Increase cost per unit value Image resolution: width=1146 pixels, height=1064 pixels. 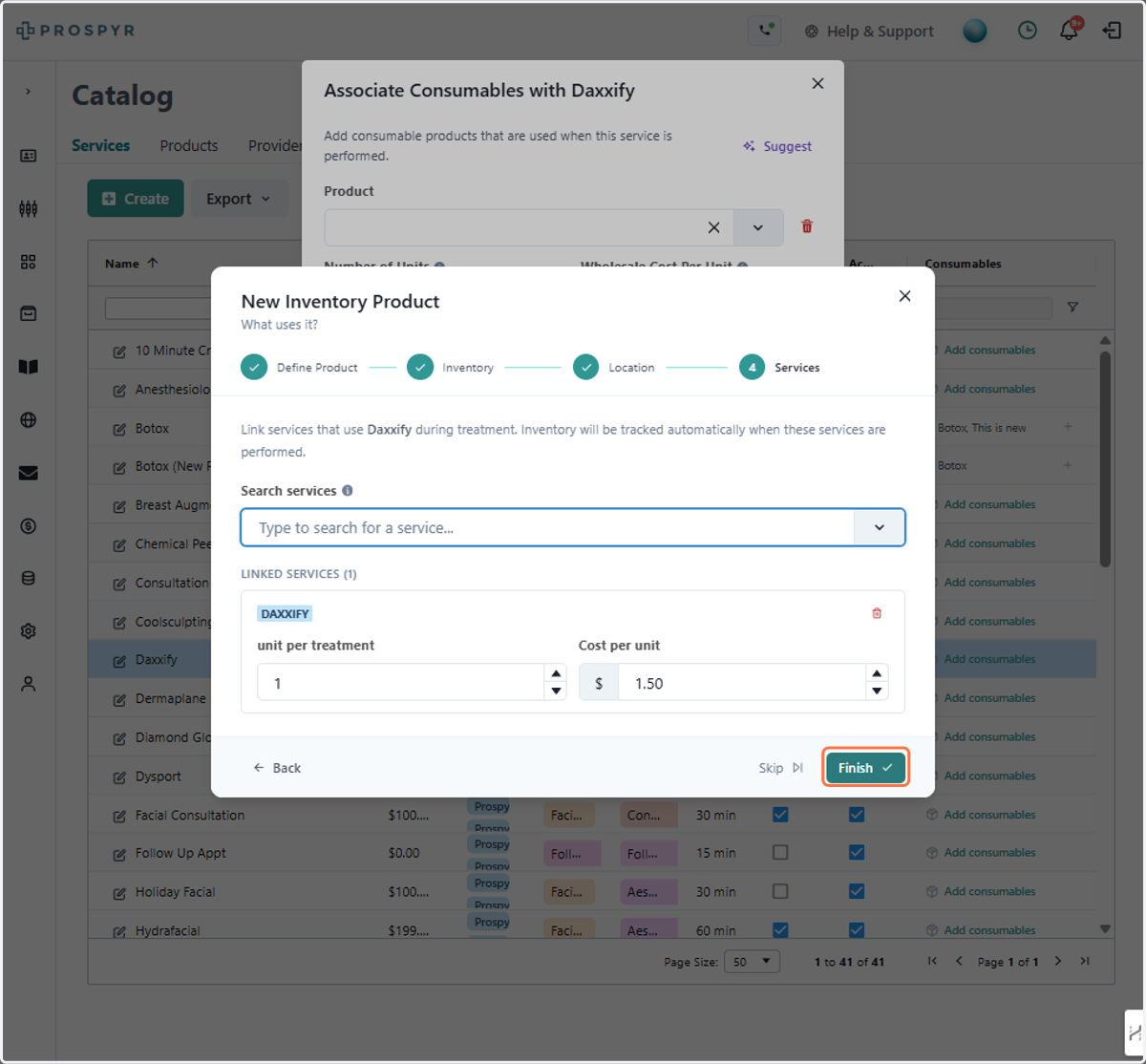pos(877,674)
